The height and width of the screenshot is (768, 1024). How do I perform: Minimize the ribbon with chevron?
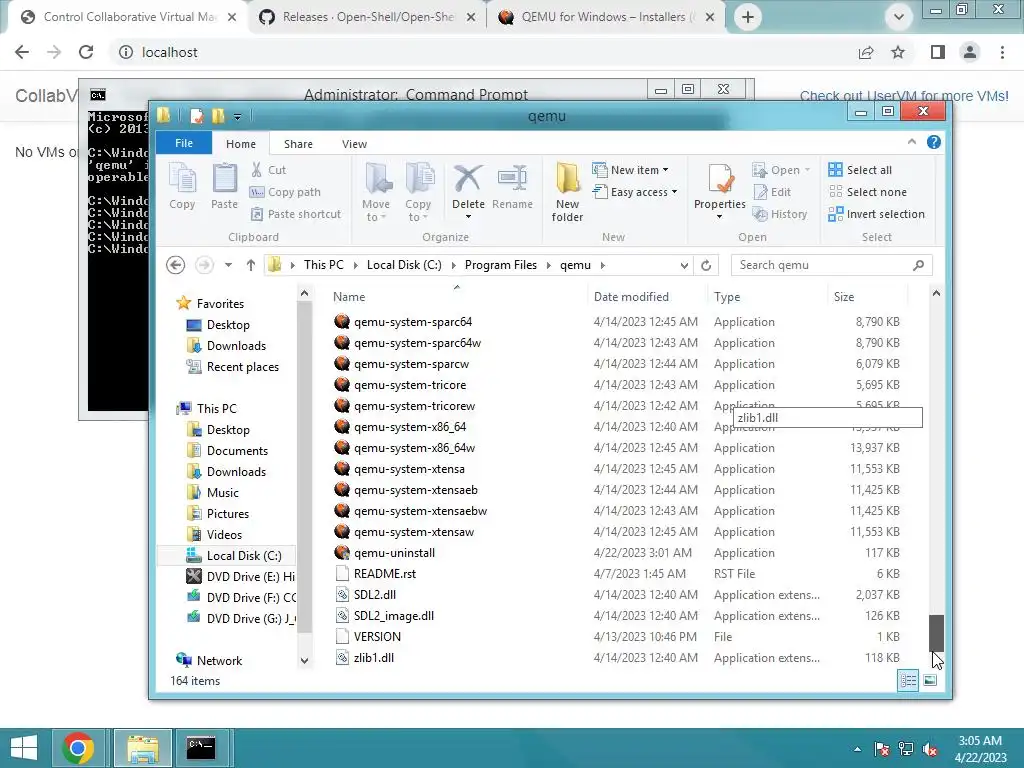(x=912, y=142)
